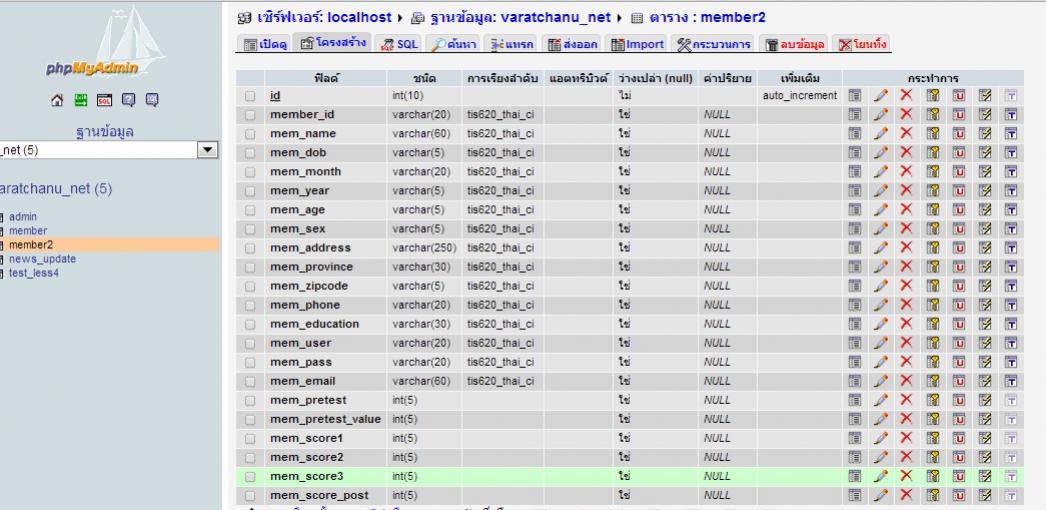1046x510 pixels.
Task: Add index icon for mem_phone field
Action: tap(985, 305)
